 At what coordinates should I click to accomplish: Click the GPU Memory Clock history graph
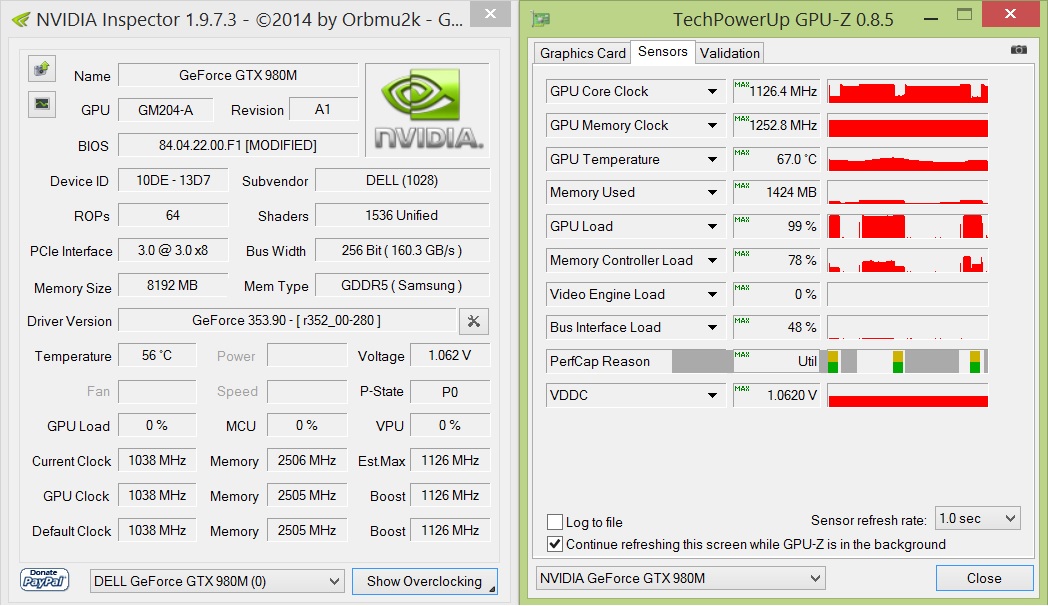[x=908, y=126]
